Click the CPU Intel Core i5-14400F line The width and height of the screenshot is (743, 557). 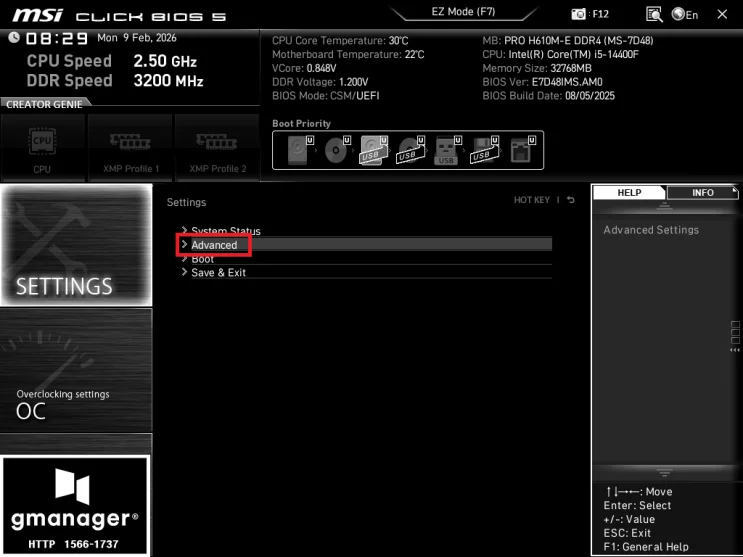click(561, 55)
